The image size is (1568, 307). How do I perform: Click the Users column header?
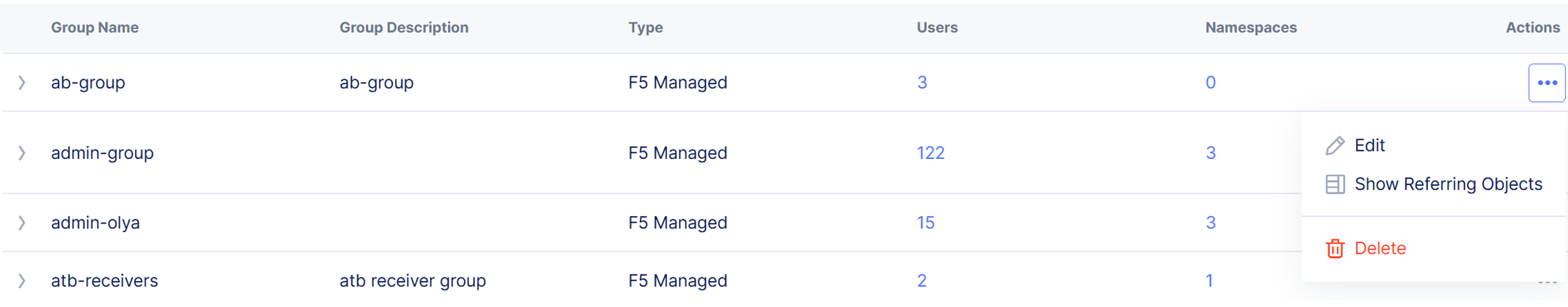937,28
